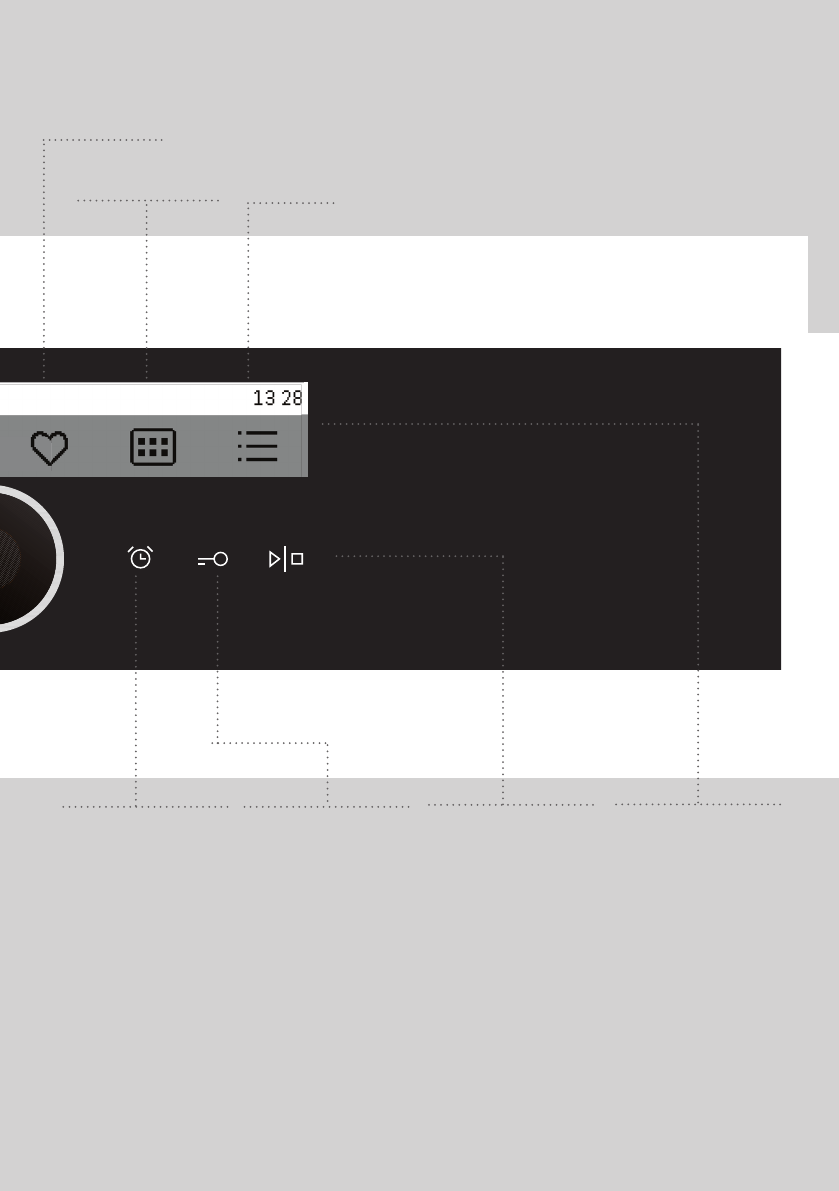Image resolution: width=839 pixels, height=1191 pixels.
Task: Expand the bulleted list menu
Action: [257, 446]
